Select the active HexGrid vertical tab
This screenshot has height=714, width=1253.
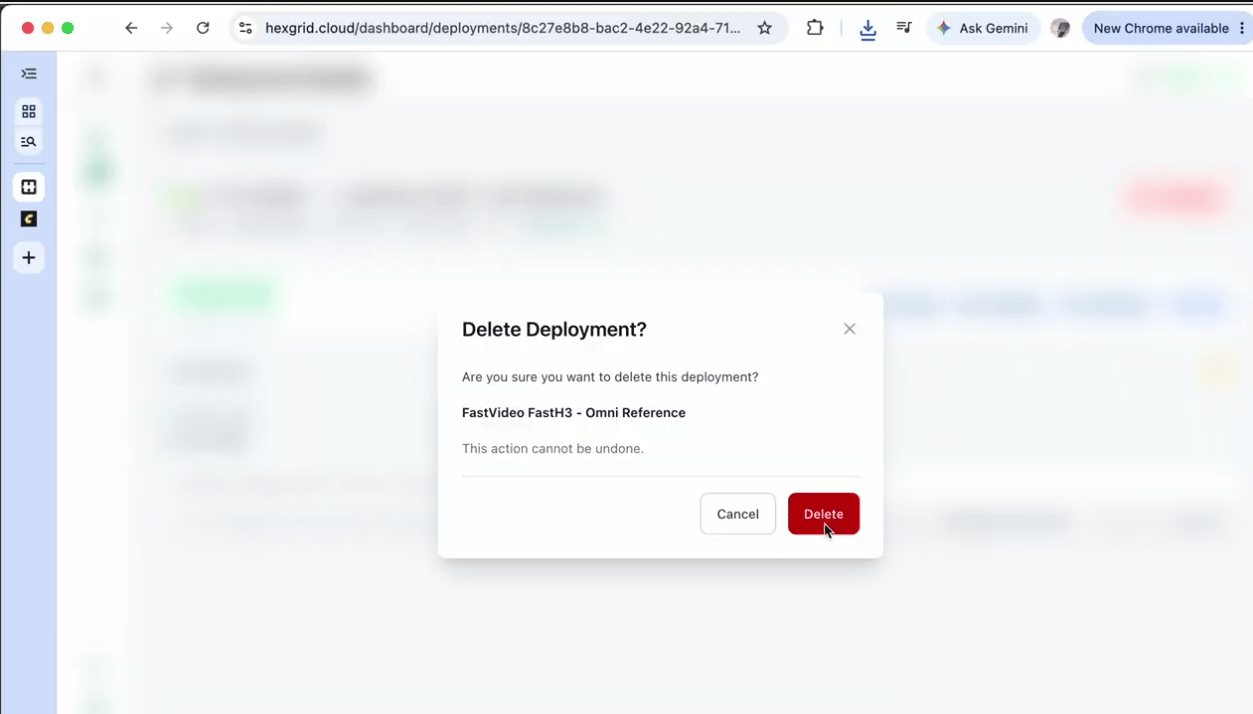(29, 187)
